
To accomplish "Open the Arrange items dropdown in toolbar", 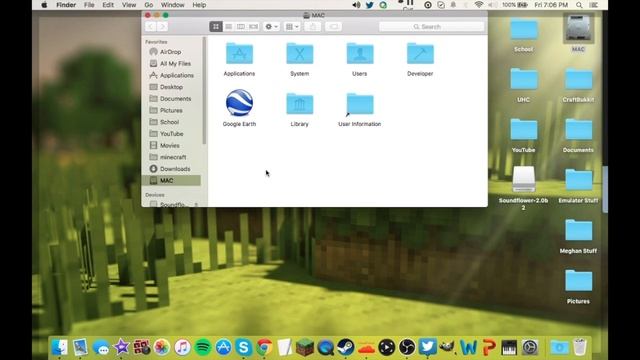I will (x=292, y=27).
